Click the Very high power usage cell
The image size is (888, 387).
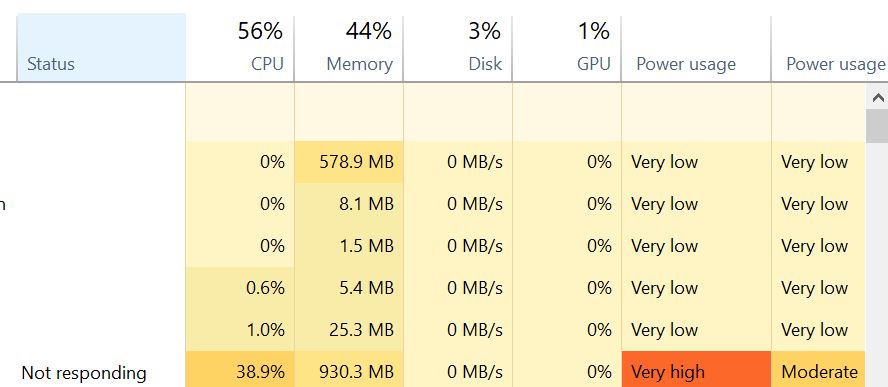pyautogui.click(x=696, y=372)
